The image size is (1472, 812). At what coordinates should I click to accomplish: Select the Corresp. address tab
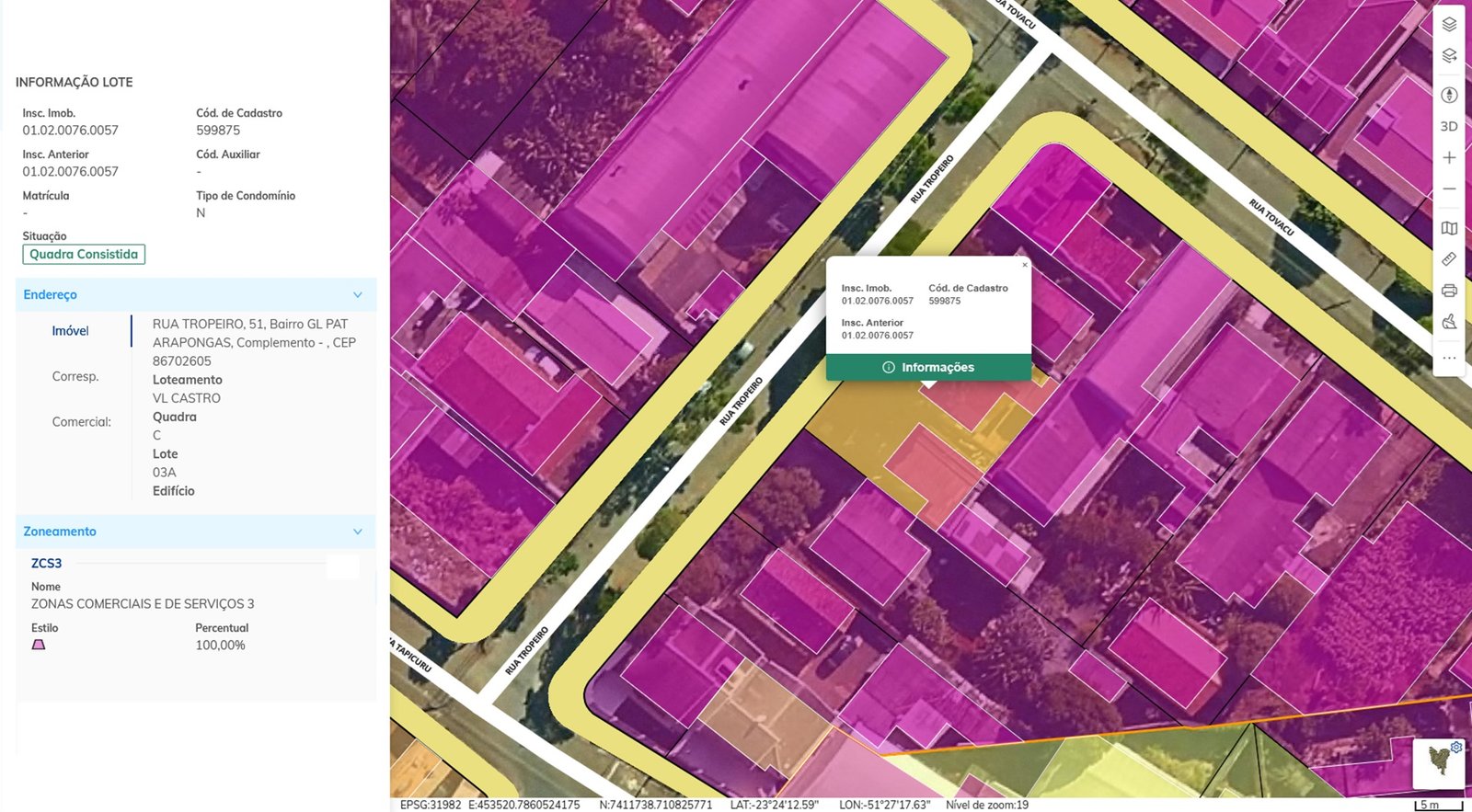coord(75,376)
